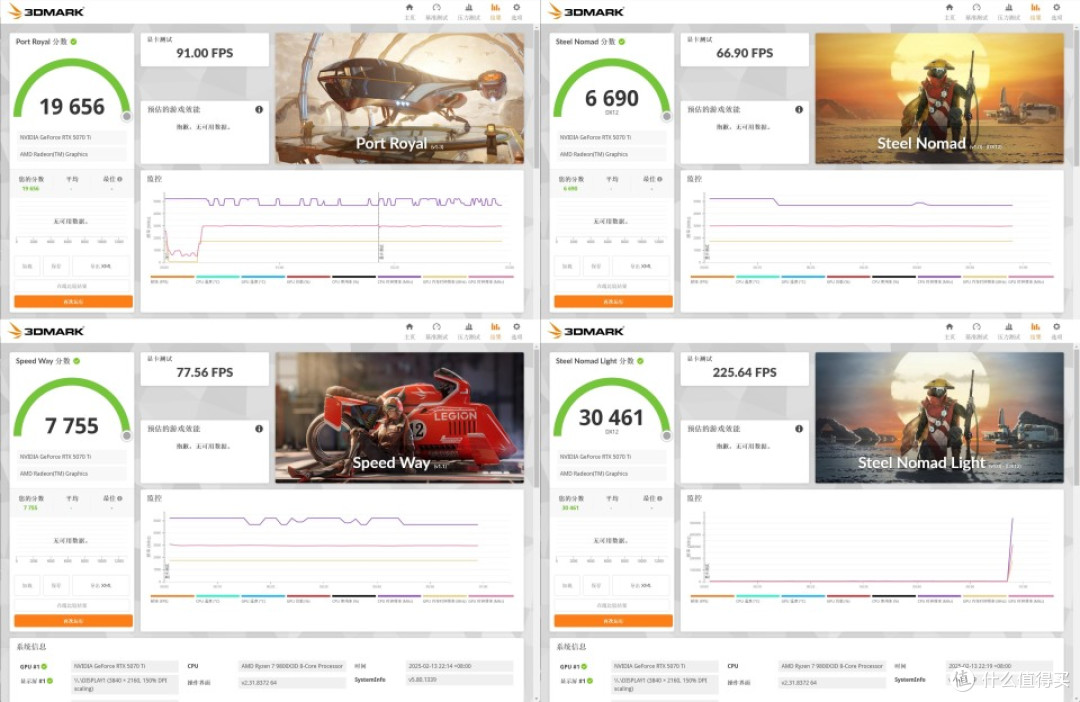
Task: Open Options gear in Steel Nomad window
Action: click(1057, 8)
